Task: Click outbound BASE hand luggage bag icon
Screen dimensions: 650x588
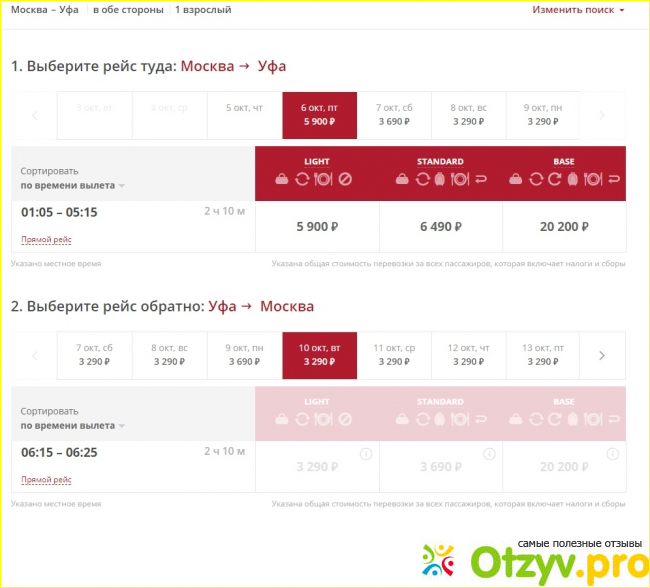Action: (516, 179)
